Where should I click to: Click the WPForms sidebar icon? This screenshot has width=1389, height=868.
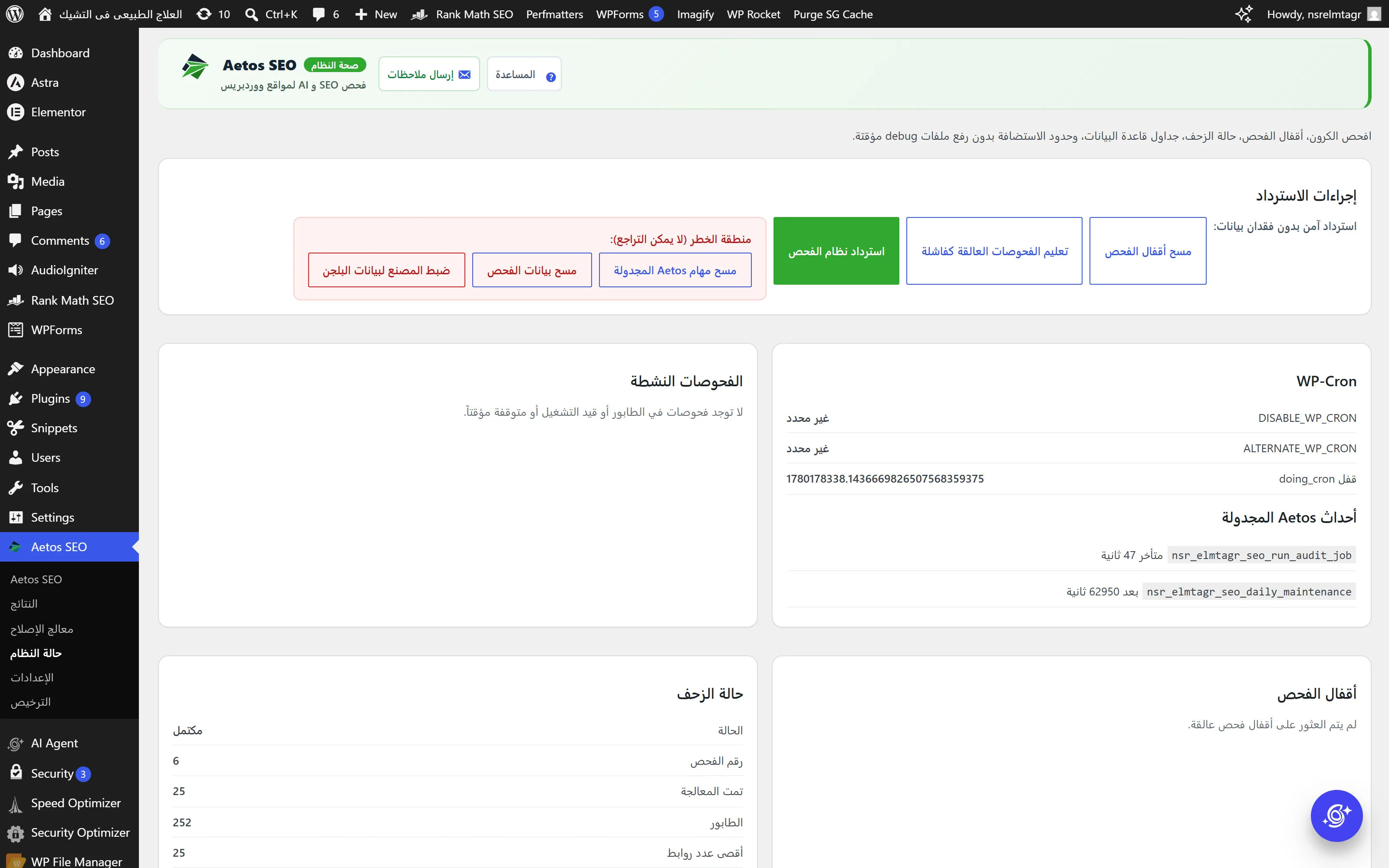click(x=16, y=329)
